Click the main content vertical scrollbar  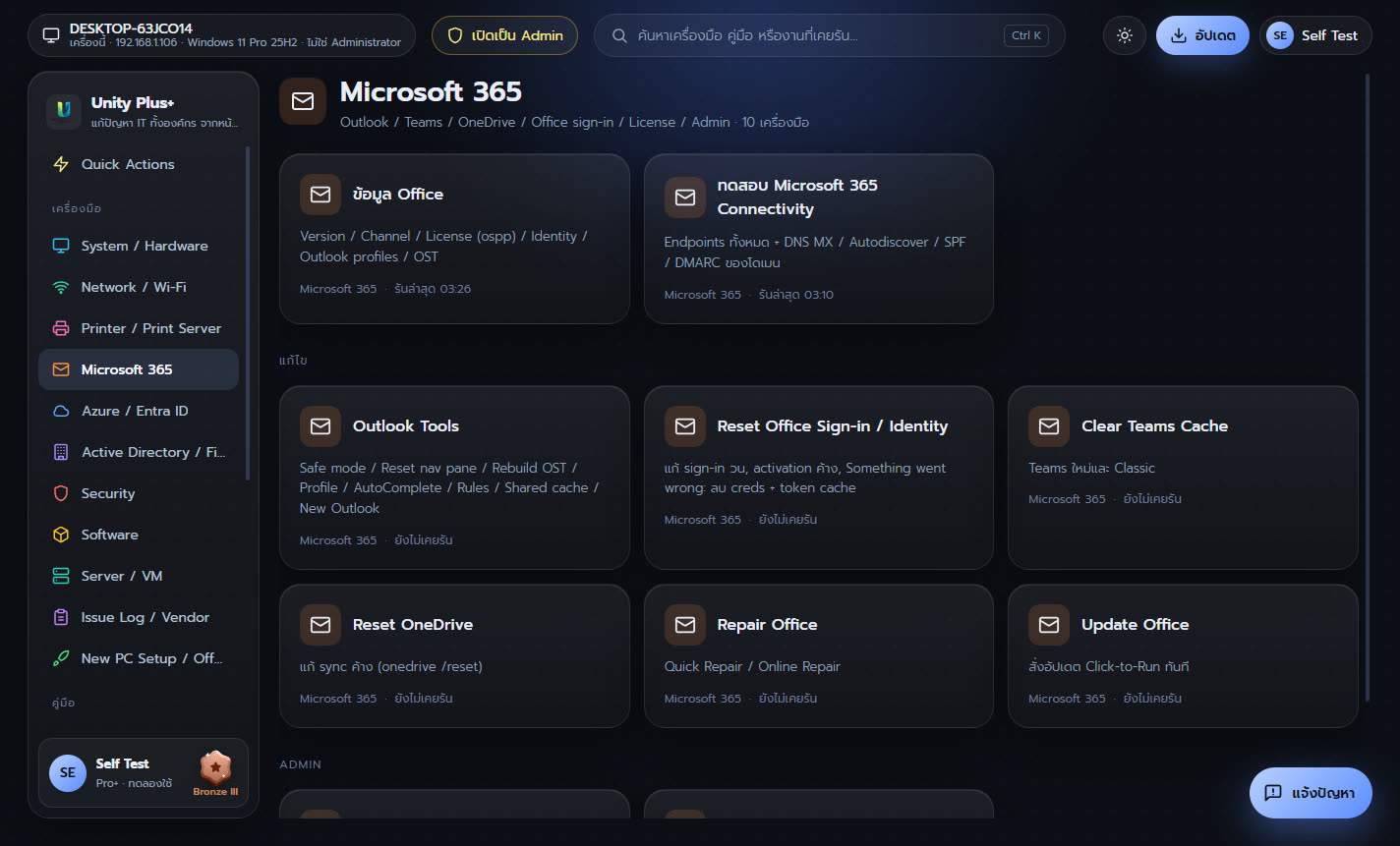click(x=1367, y=388)
